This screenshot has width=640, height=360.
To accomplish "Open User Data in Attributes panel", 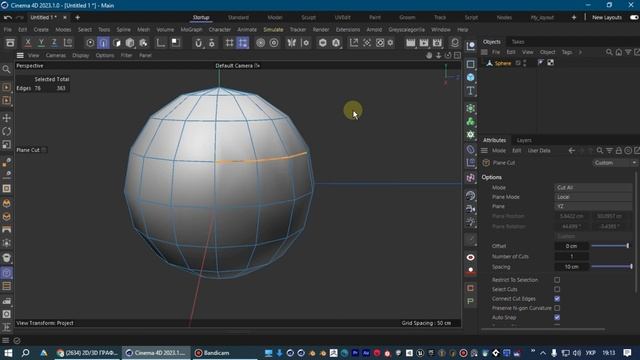I will coord(539,151).
